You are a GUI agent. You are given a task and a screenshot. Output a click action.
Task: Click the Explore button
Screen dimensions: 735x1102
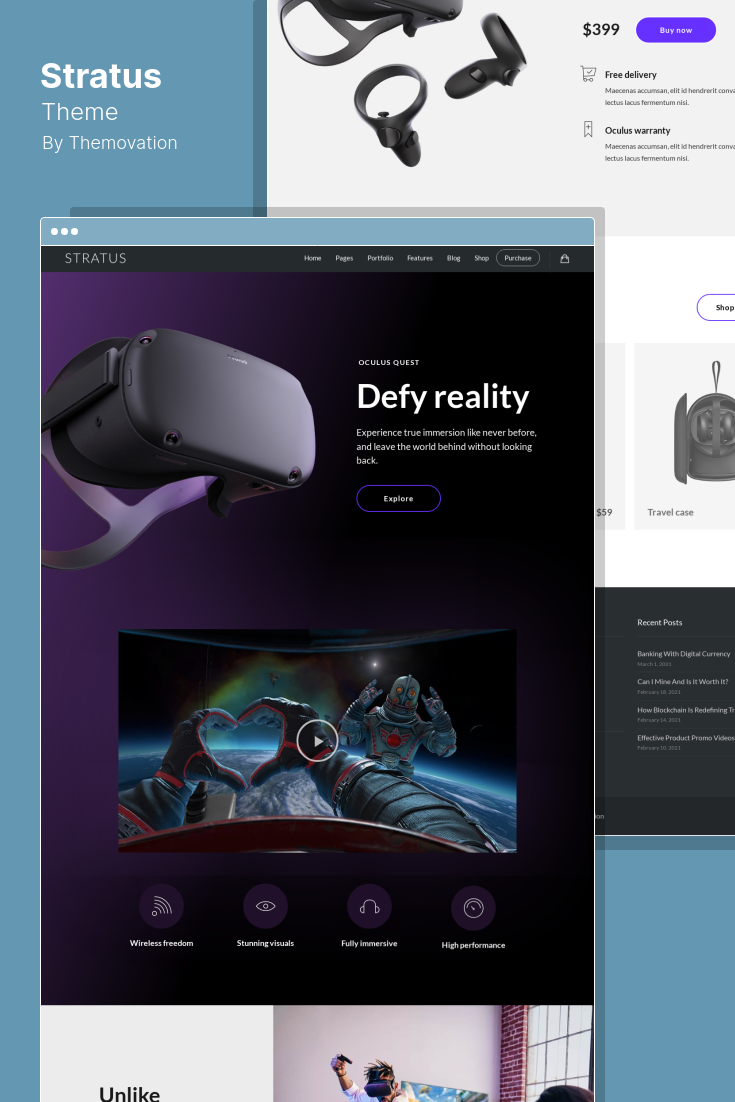(398, 498)
